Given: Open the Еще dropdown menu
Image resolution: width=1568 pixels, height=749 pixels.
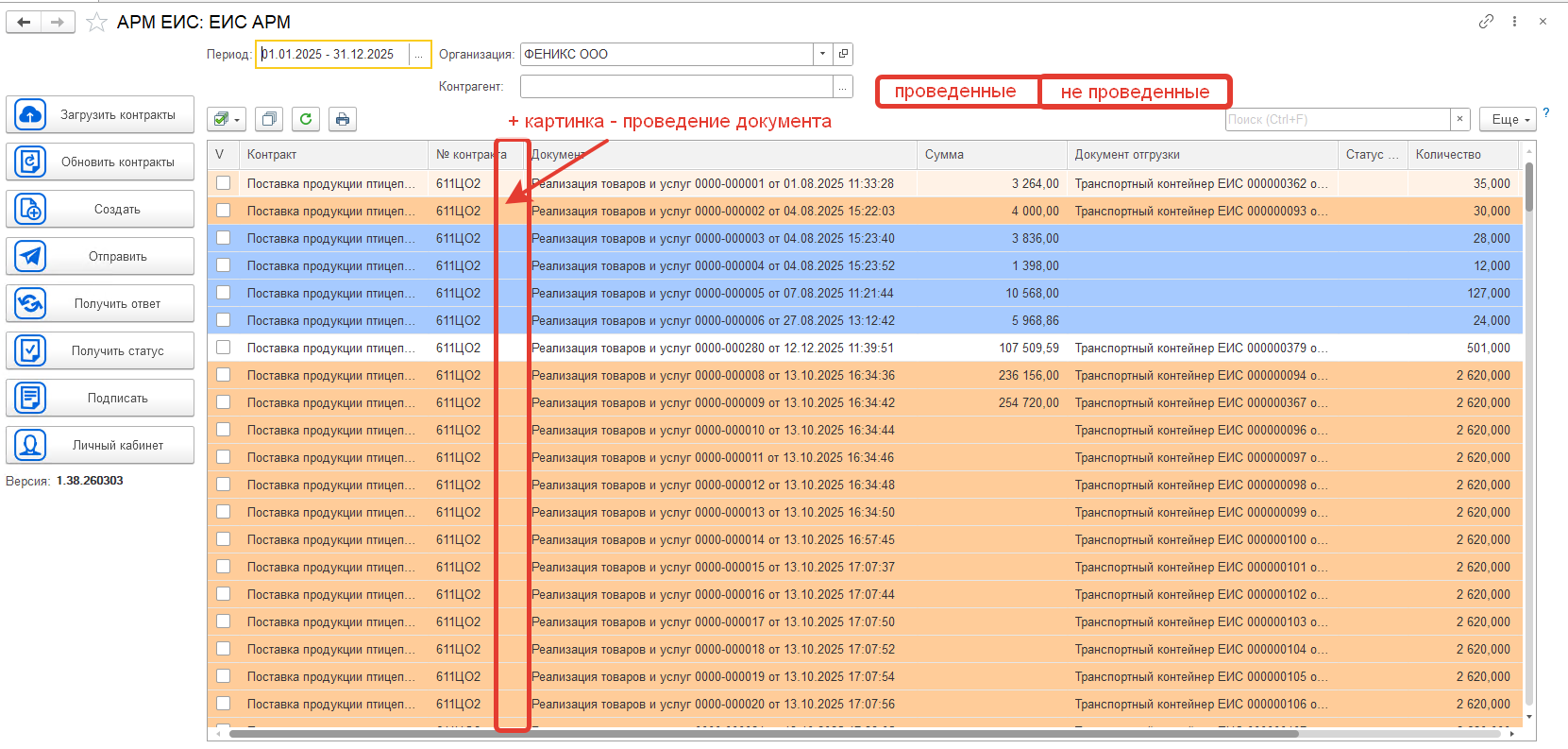Looking at the screenshot, I should (x=1508, y=119).
